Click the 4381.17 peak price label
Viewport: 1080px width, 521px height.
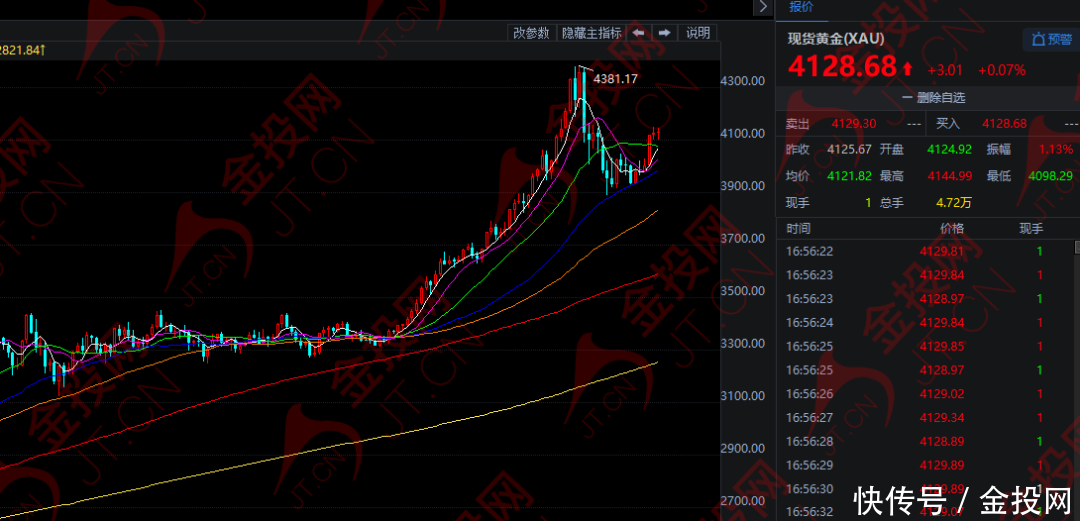pyautogui.click(x=615, y=78)
